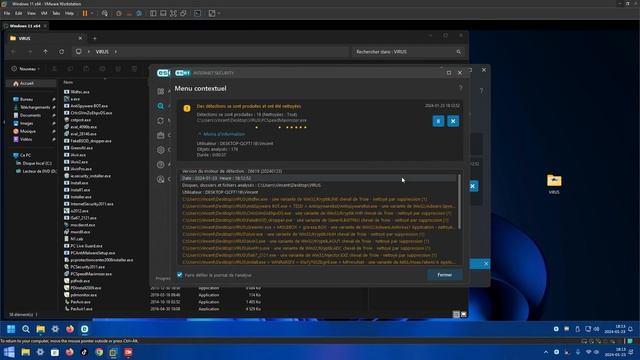Select the log row for FakeBSOD_dropper.exe detection
Screen dimensions: 640x360
pyautogui.click(x=318, y=220)
